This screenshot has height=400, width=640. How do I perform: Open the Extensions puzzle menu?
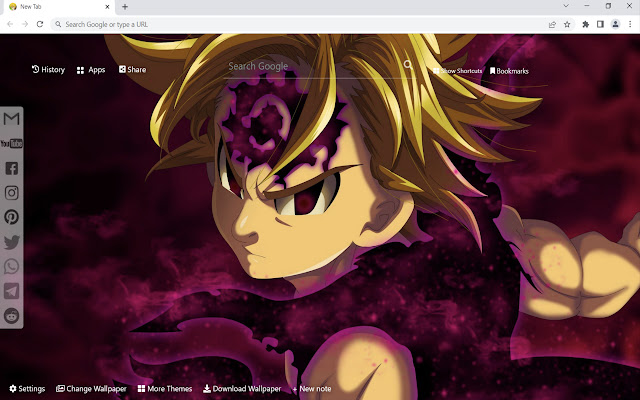tap(585, 24)
